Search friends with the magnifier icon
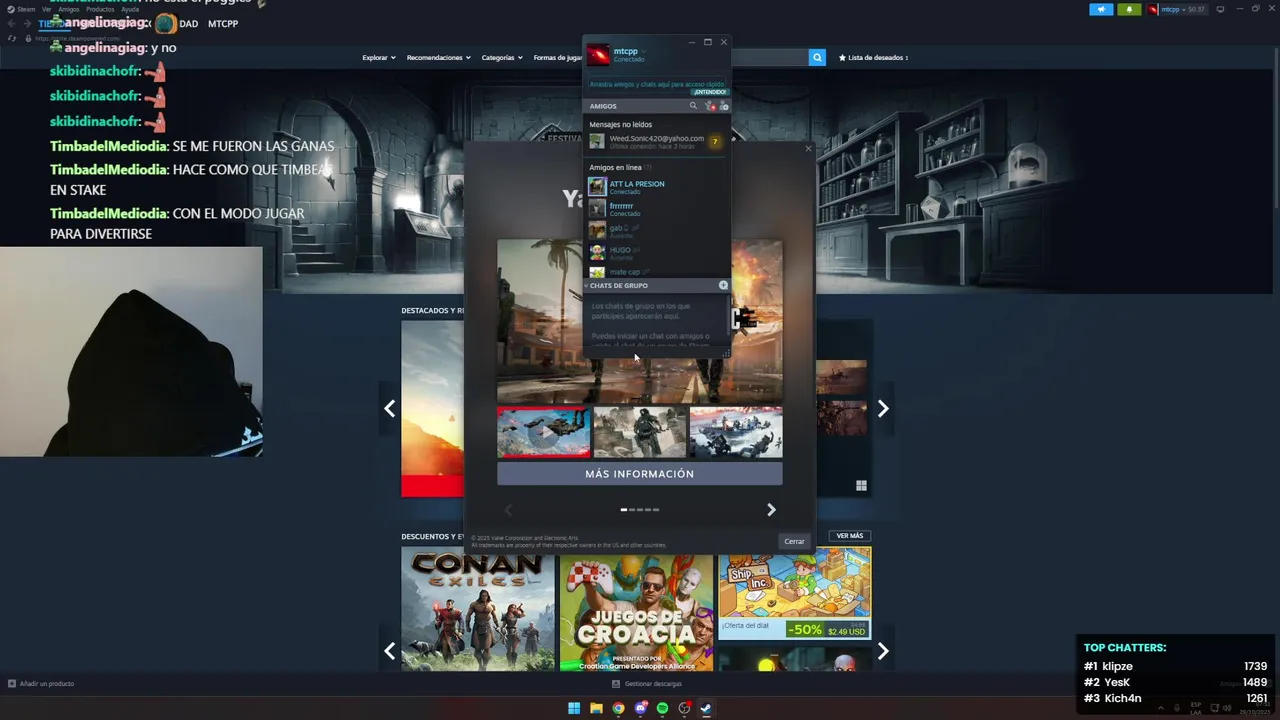 [x=693, y=106]
